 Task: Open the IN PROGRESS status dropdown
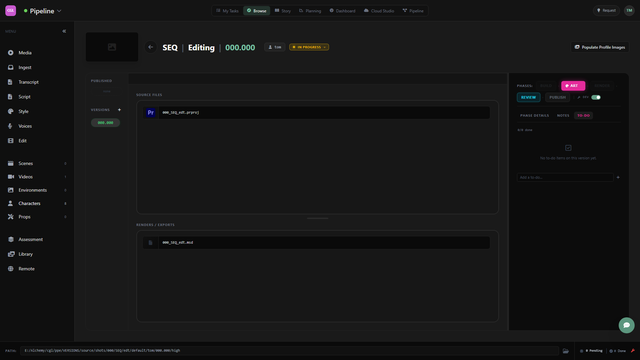309,47
